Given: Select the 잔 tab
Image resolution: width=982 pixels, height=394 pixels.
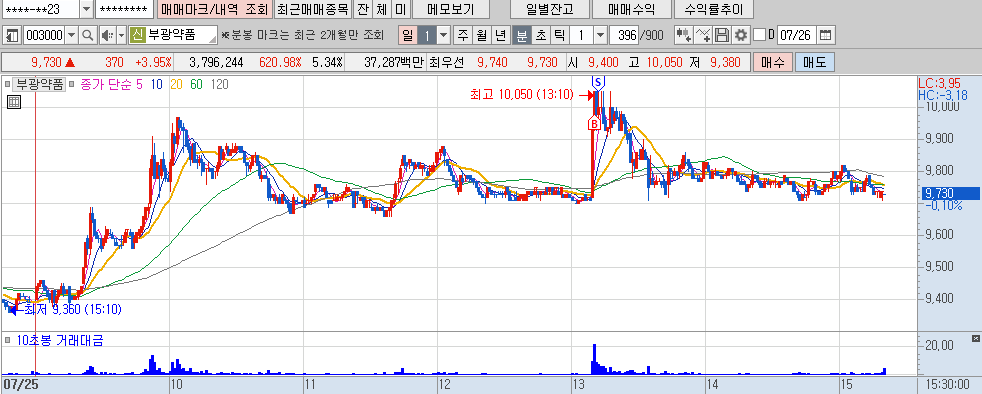Looking at the screenshot, I should pyautogui.click(x=363, y=9).
